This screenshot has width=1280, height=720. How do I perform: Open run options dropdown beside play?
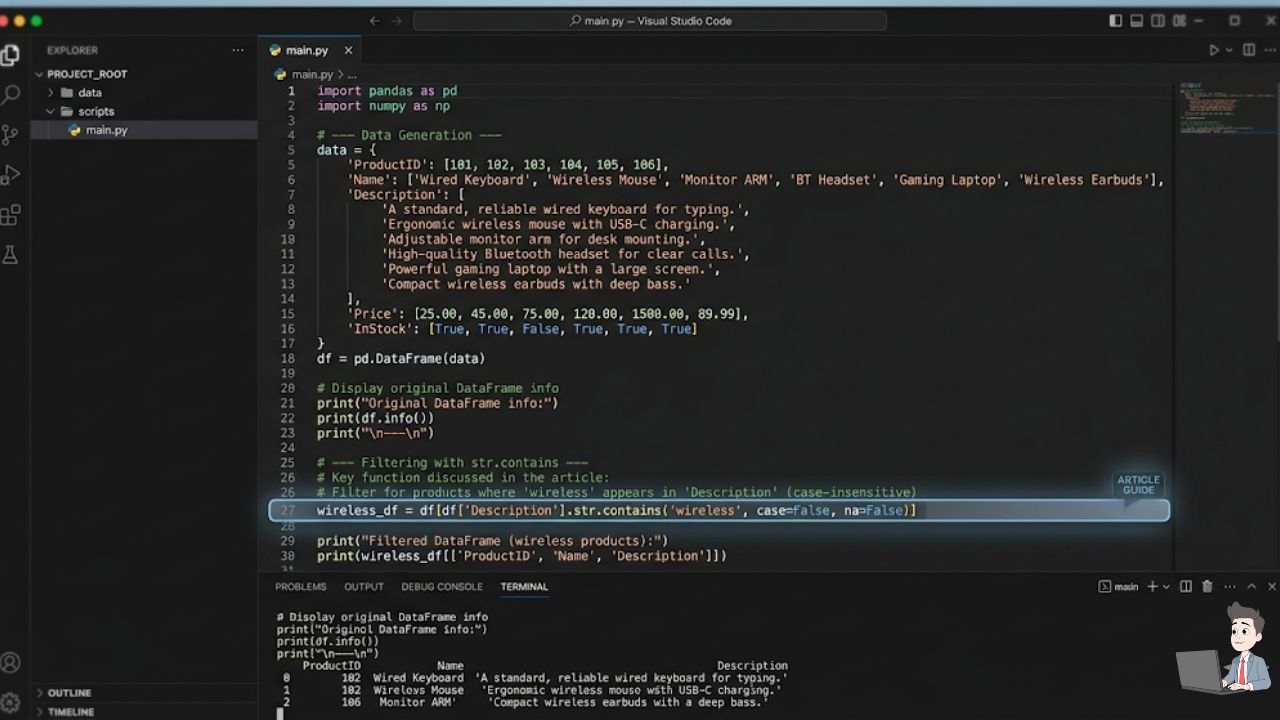(x=1229, y=50)
